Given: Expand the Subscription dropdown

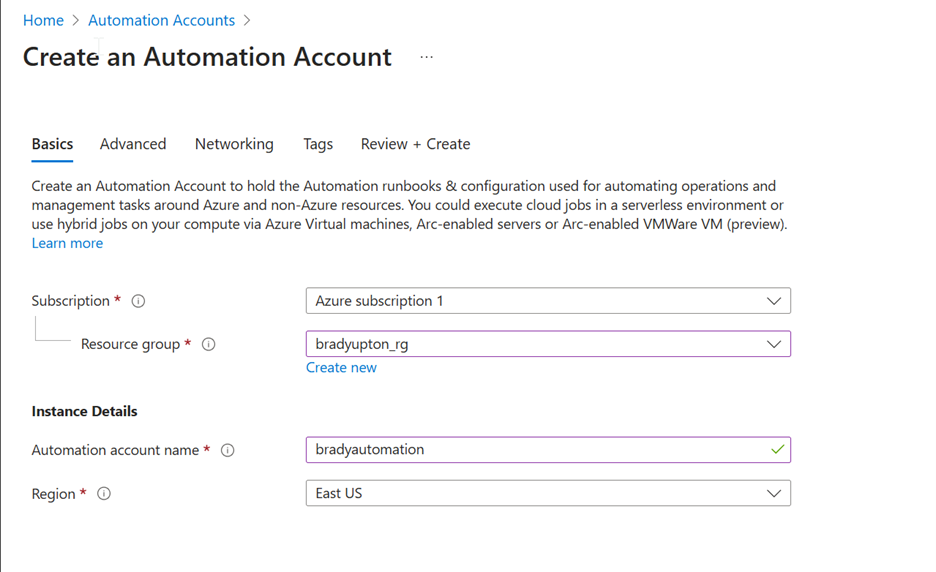Looking at the screenshot, I should pos(548,301).
